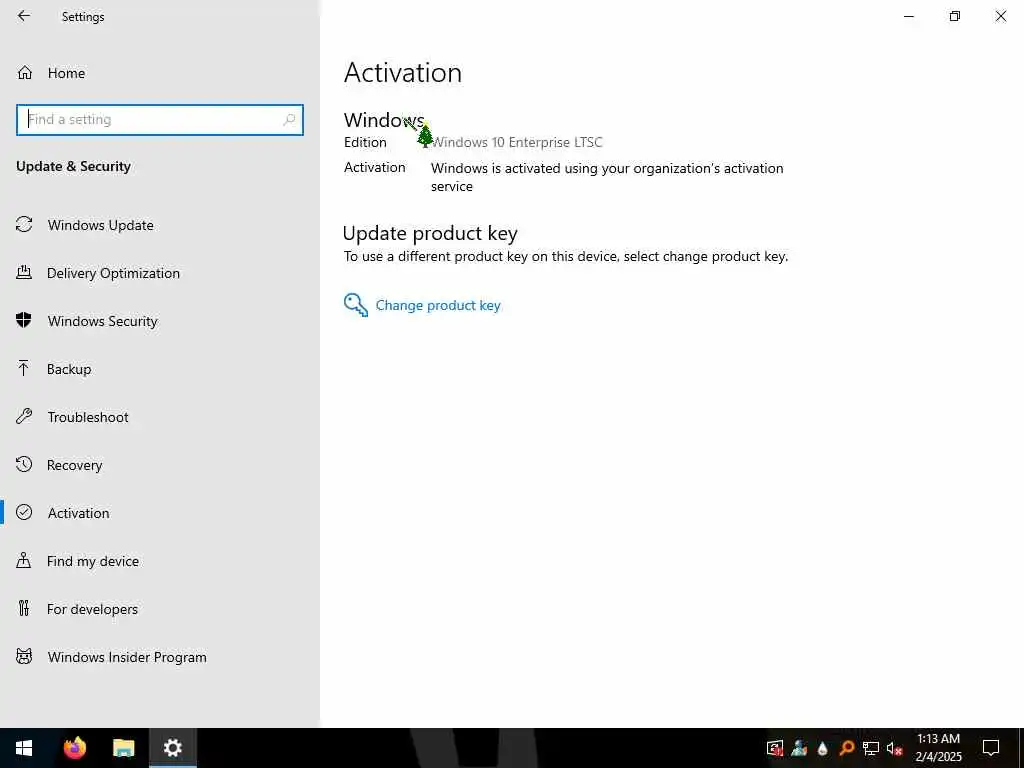Click the key icon beside Change product key
Viewport: 1024px width, 768px height.
coord(356,305)
